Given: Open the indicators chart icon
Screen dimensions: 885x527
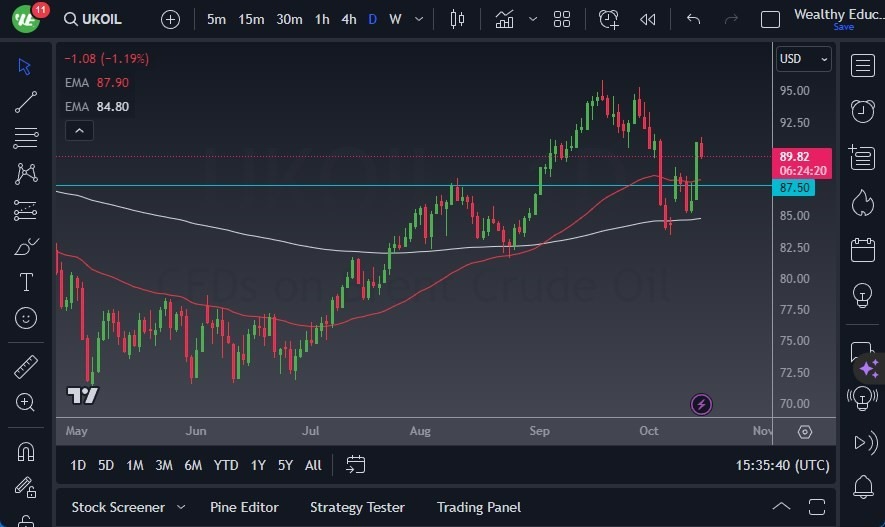Looking at the screenshot, I should pos(505,19).
